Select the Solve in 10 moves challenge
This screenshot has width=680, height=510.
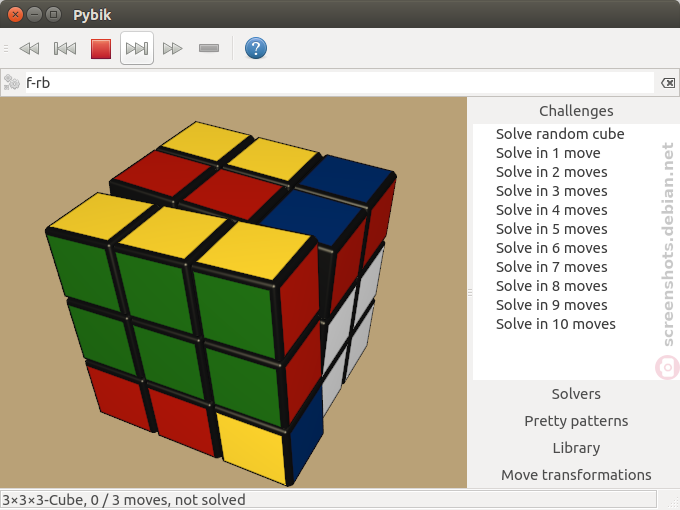pyautogui.click(x=556, y=324)
